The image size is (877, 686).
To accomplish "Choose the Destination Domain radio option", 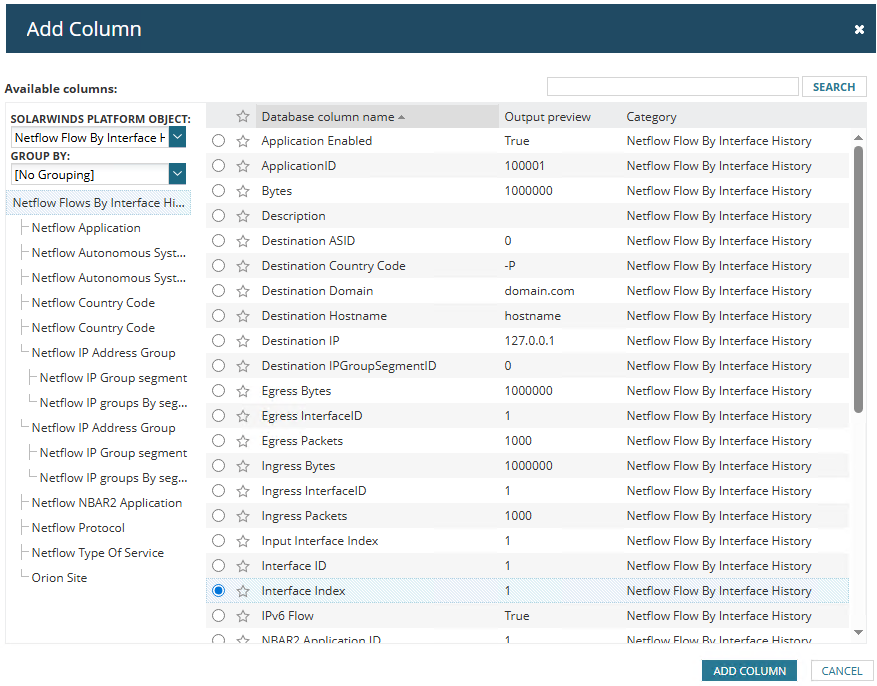I will pyautogui.click(x=219, y=291).
